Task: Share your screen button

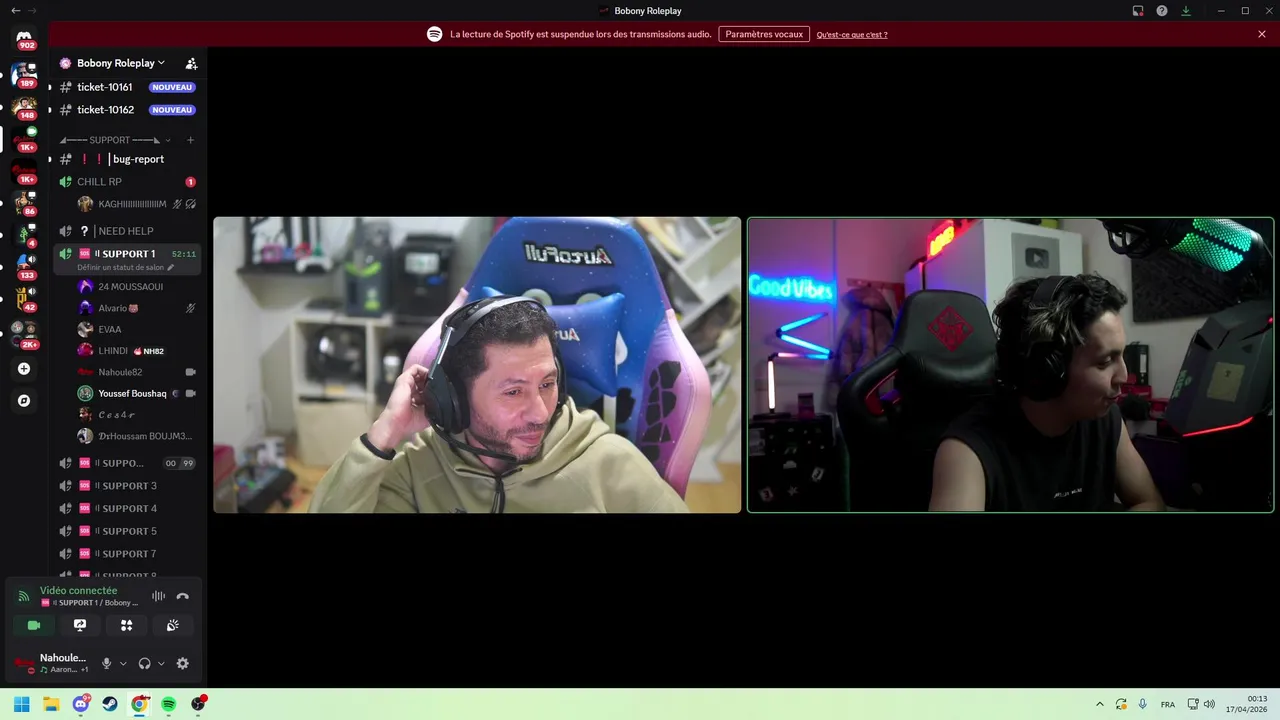Action: coord(80,625)
